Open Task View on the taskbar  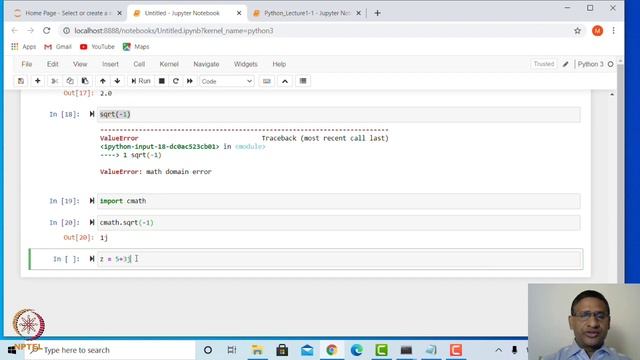pos(232,350)
